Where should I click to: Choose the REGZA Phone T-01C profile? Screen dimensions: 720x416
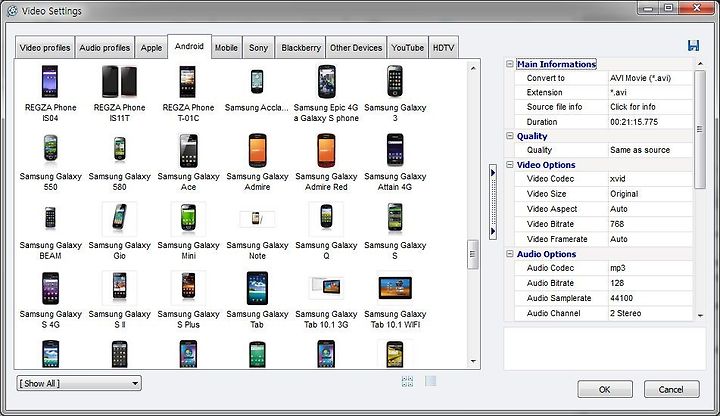(188, 81)
